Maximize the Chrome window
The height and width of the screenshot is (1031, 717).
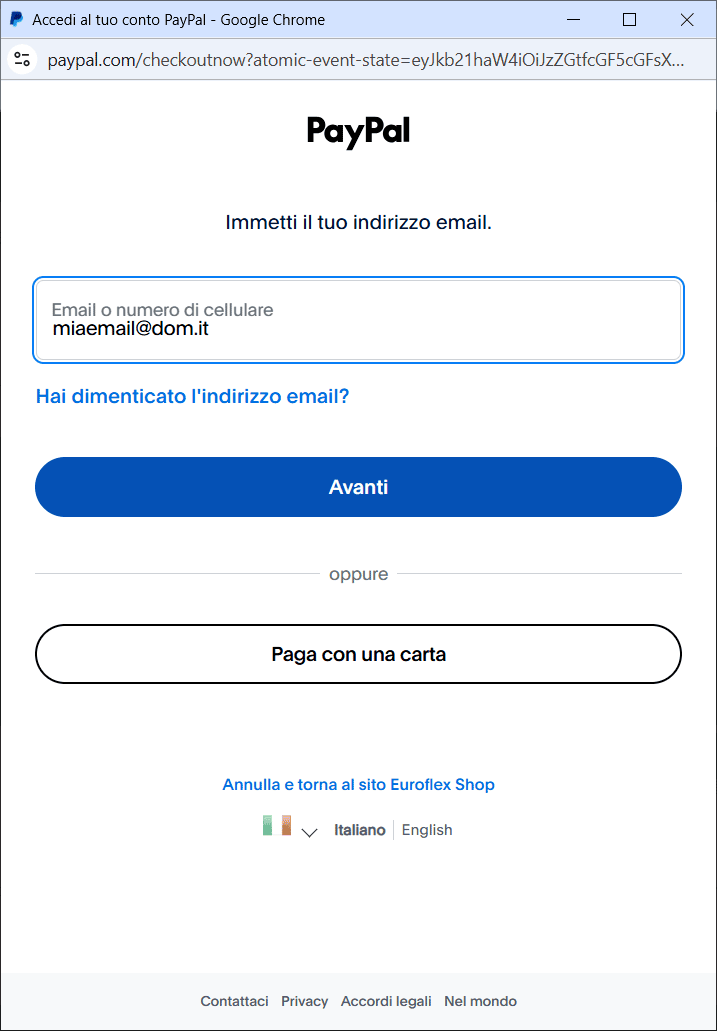(630, 20)
